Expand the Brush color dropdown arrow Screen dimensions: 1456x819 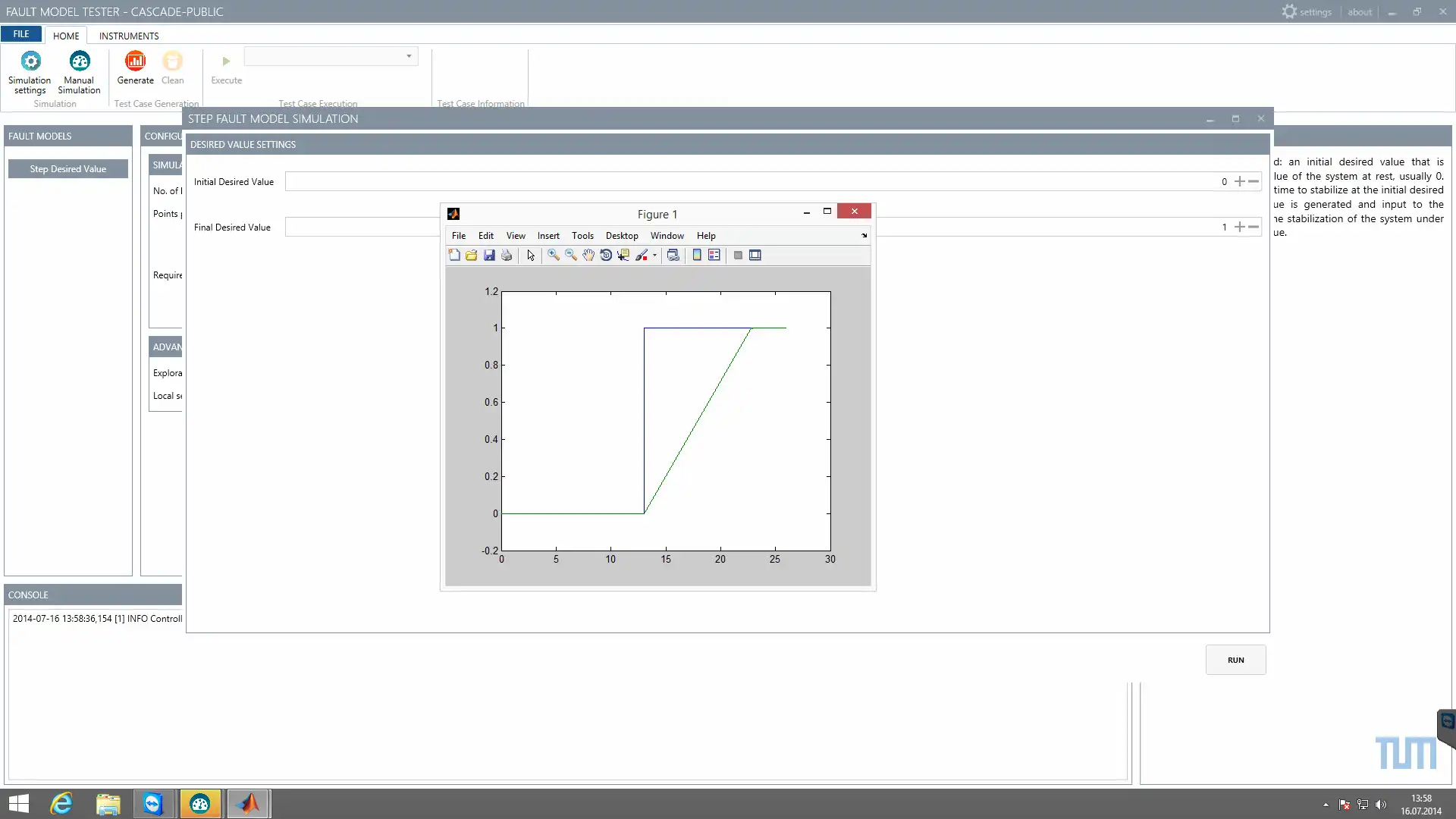point(654,256)
